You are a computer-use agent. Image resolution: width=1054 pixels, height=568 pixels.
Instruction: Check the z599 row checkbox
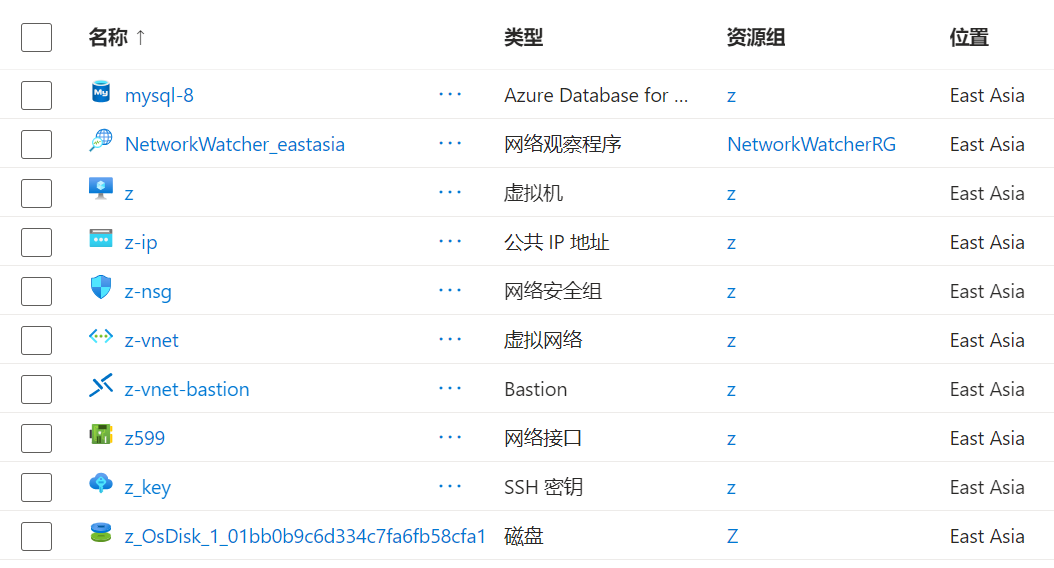(x=36, y=438)
